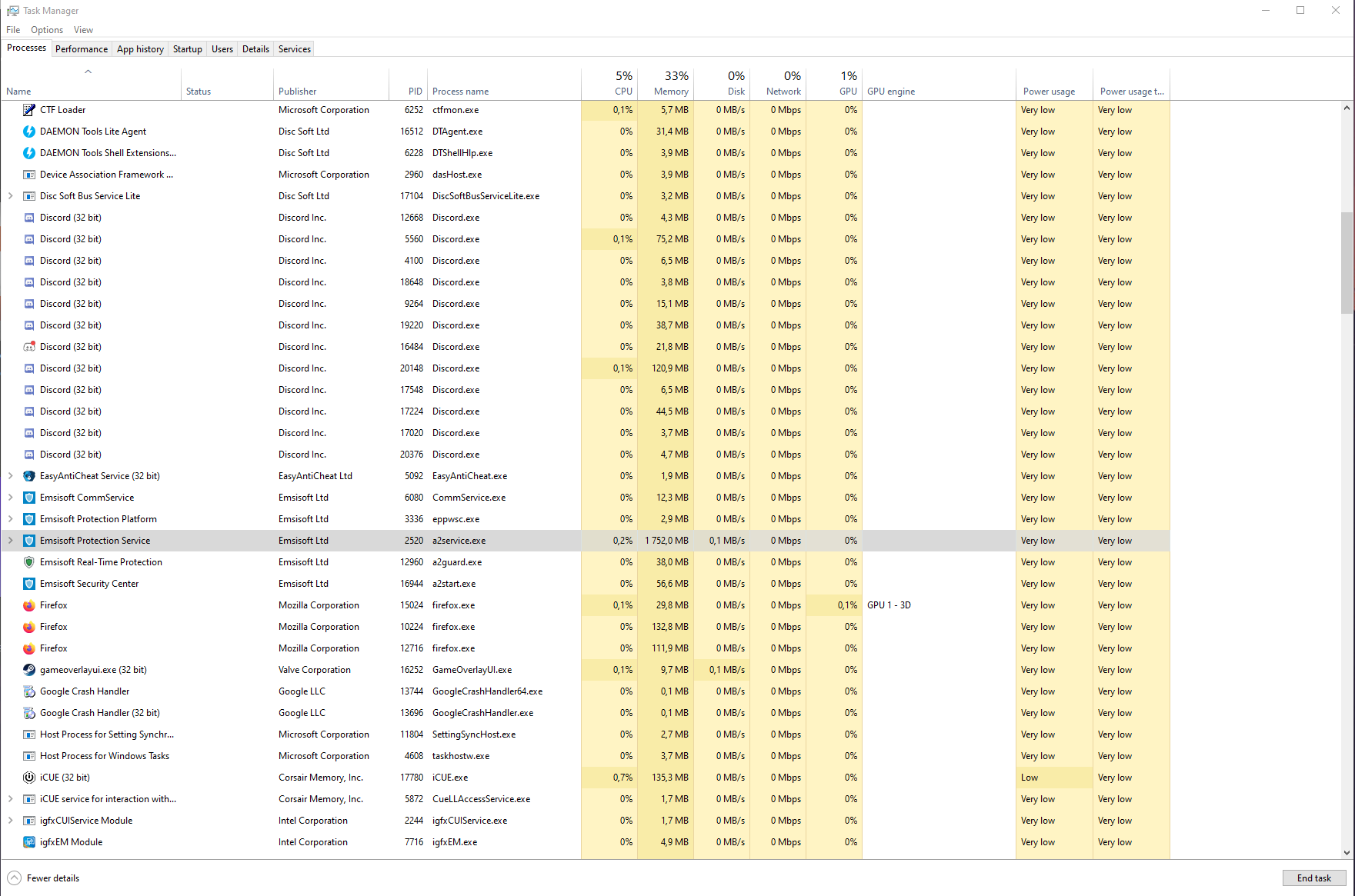Collapse view using the Fewer details chevron
The image size is (1355, 896).
pos(15,878)
